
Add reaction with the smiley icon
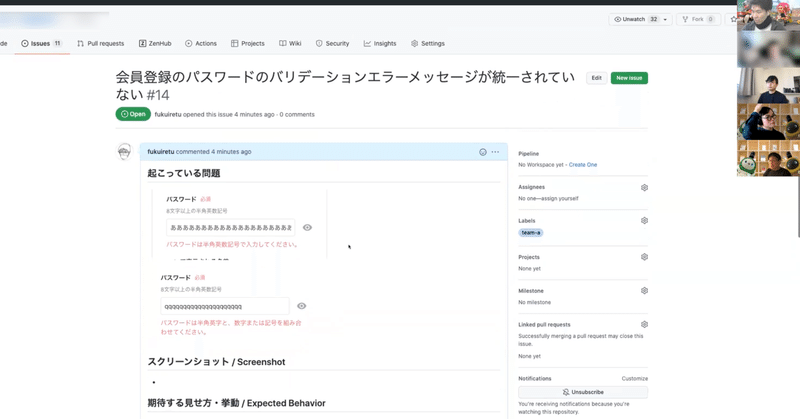click(x=483, y=152)
